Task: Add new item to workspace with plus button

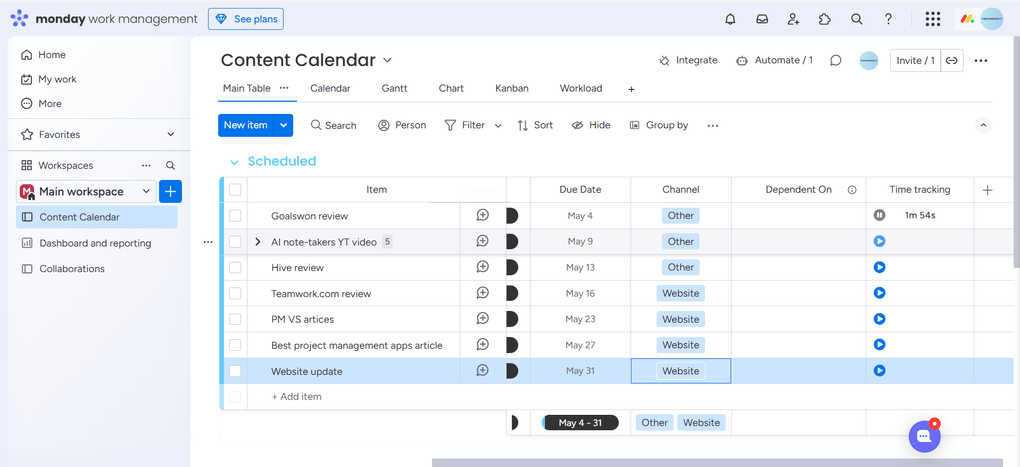Action: coord(170,191)
